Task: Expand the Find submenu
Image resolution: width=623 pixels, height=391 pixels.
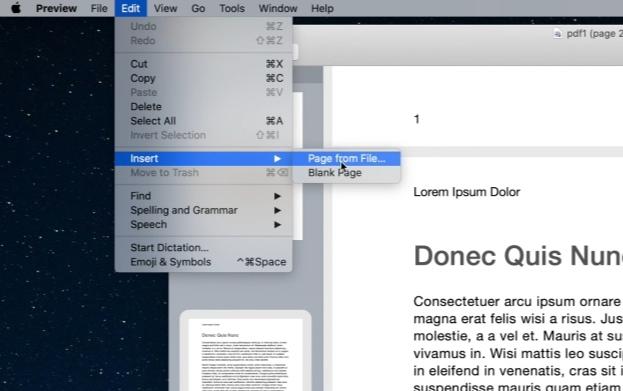Action: click(x=203, y=196)
